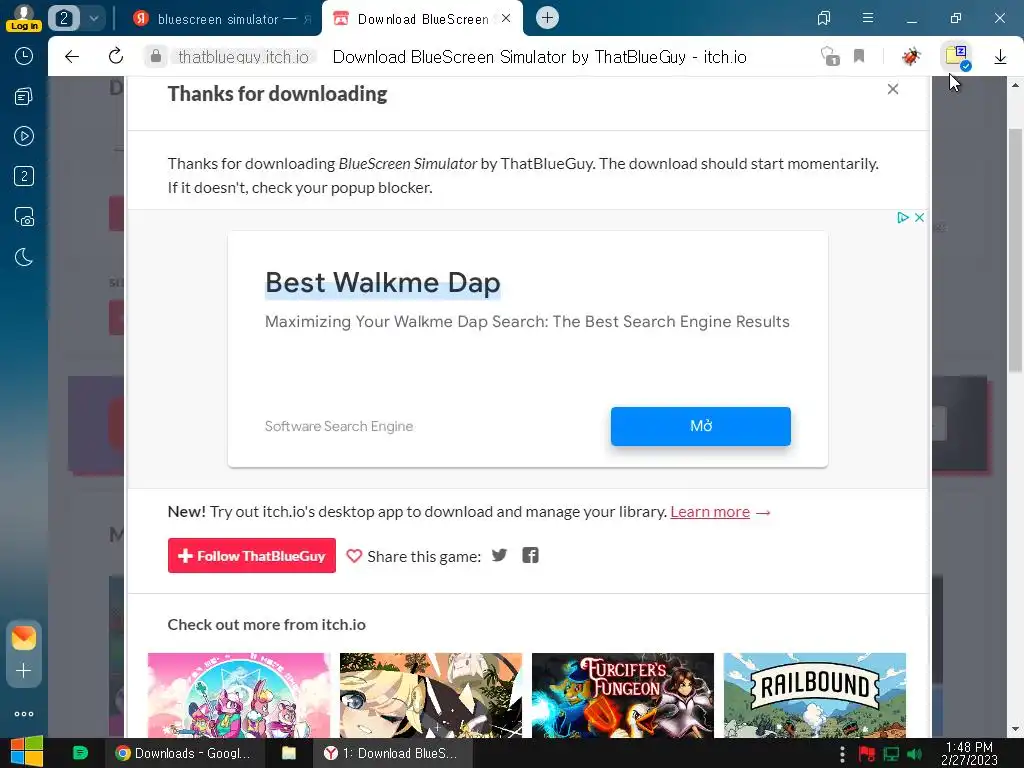The width and height of the screenshot is (1024, 768).
Task: Open the History clock icon in sidebar
Action: (x=24, y=56)
